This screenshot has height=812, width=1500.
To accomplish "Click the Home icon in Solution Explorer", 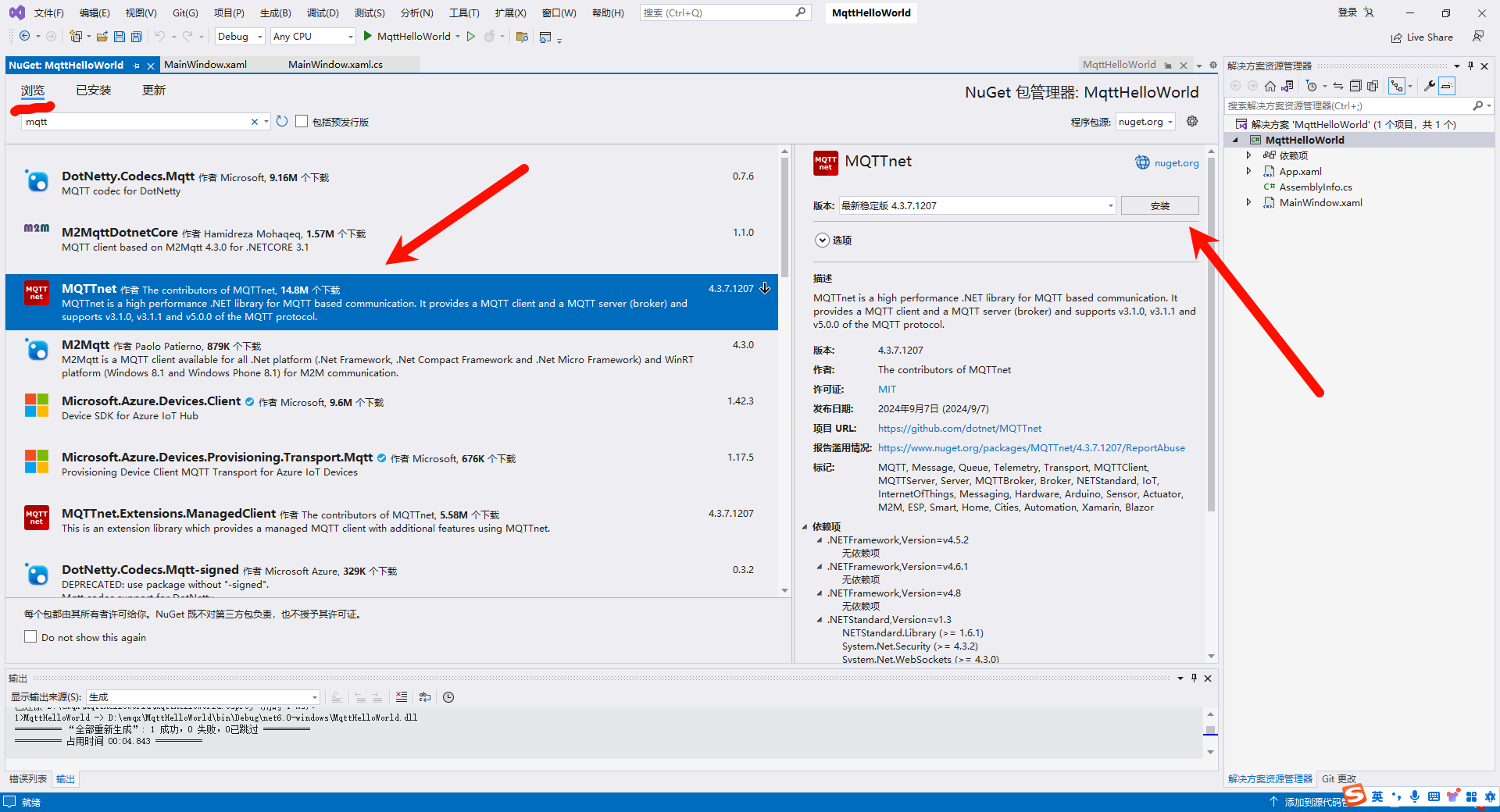I will click(x=1270, y=86).
